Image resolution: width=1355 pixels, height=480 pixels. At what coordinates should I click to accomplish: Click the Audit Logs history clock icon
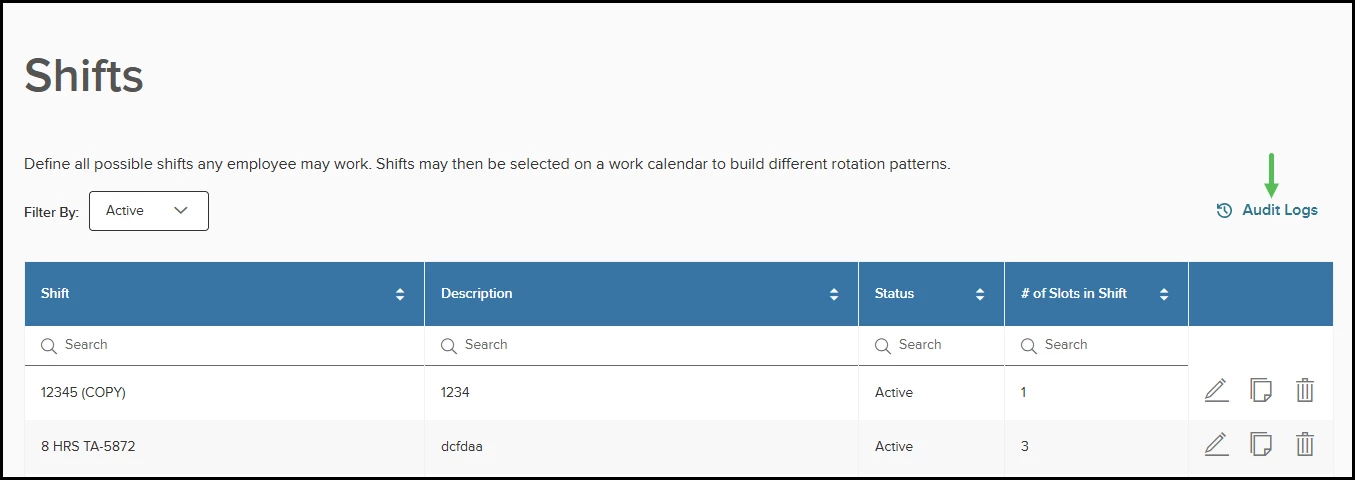pyautogui.click(x=1224, y=211)
